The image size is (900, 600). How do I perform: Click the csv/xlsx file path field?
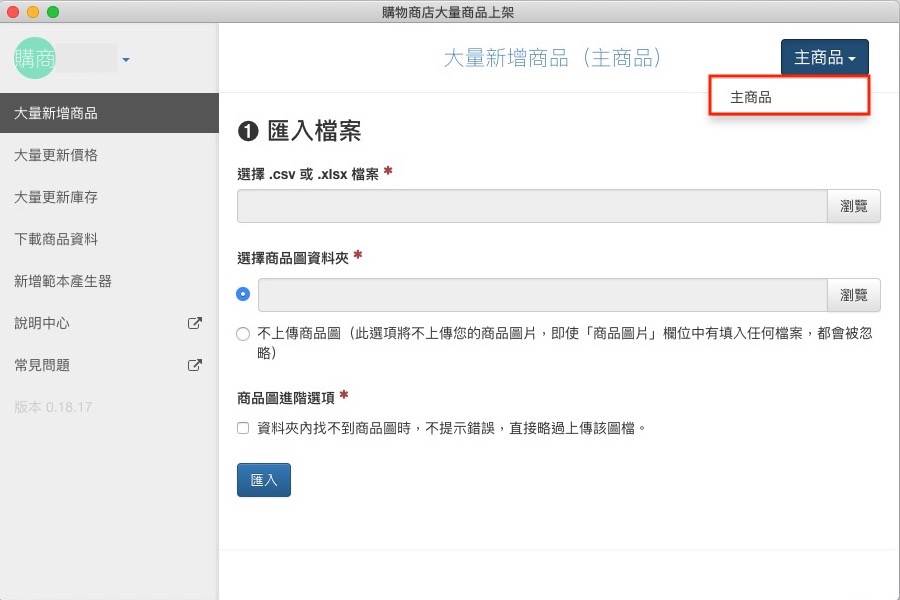click(532, 206)
